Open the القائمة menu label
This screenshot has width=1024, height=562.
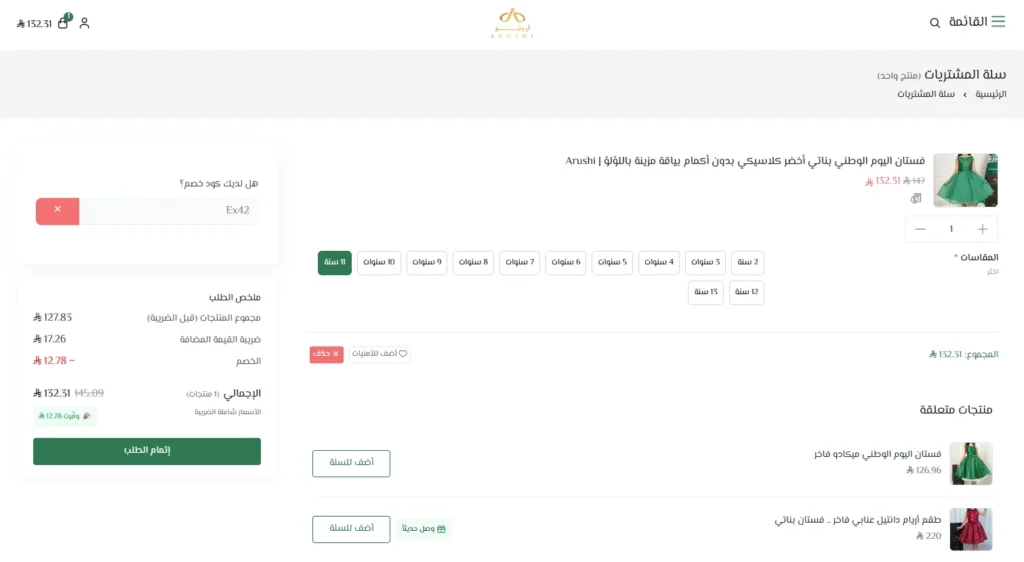tap(967, 22)
